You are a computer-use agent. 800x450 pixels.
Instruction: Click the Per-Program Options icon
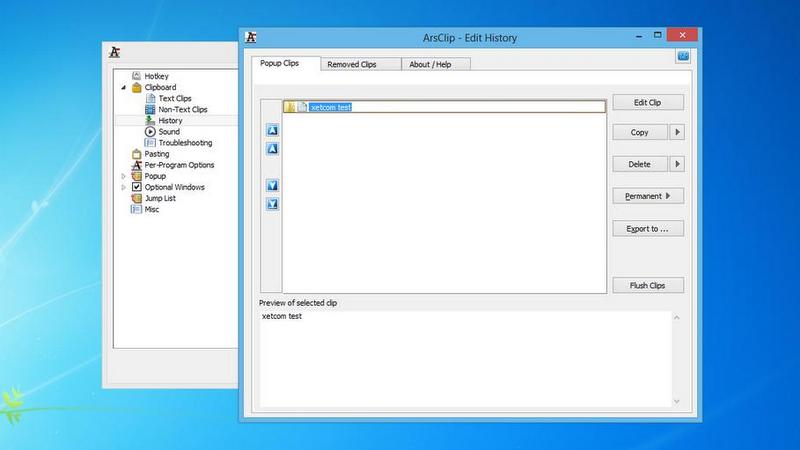click(136, 165)
